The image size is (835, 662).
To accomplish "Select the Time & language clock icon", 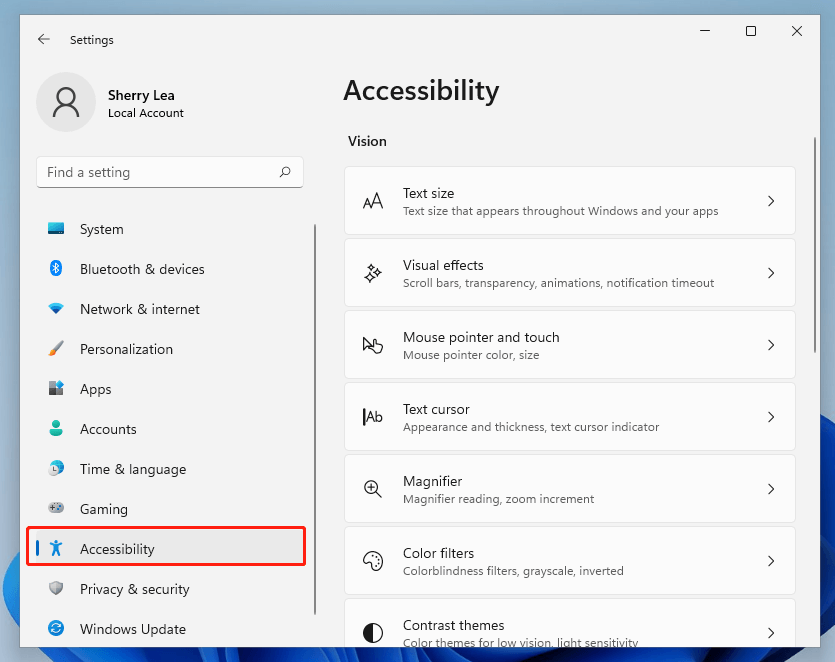I will (57, 469).
